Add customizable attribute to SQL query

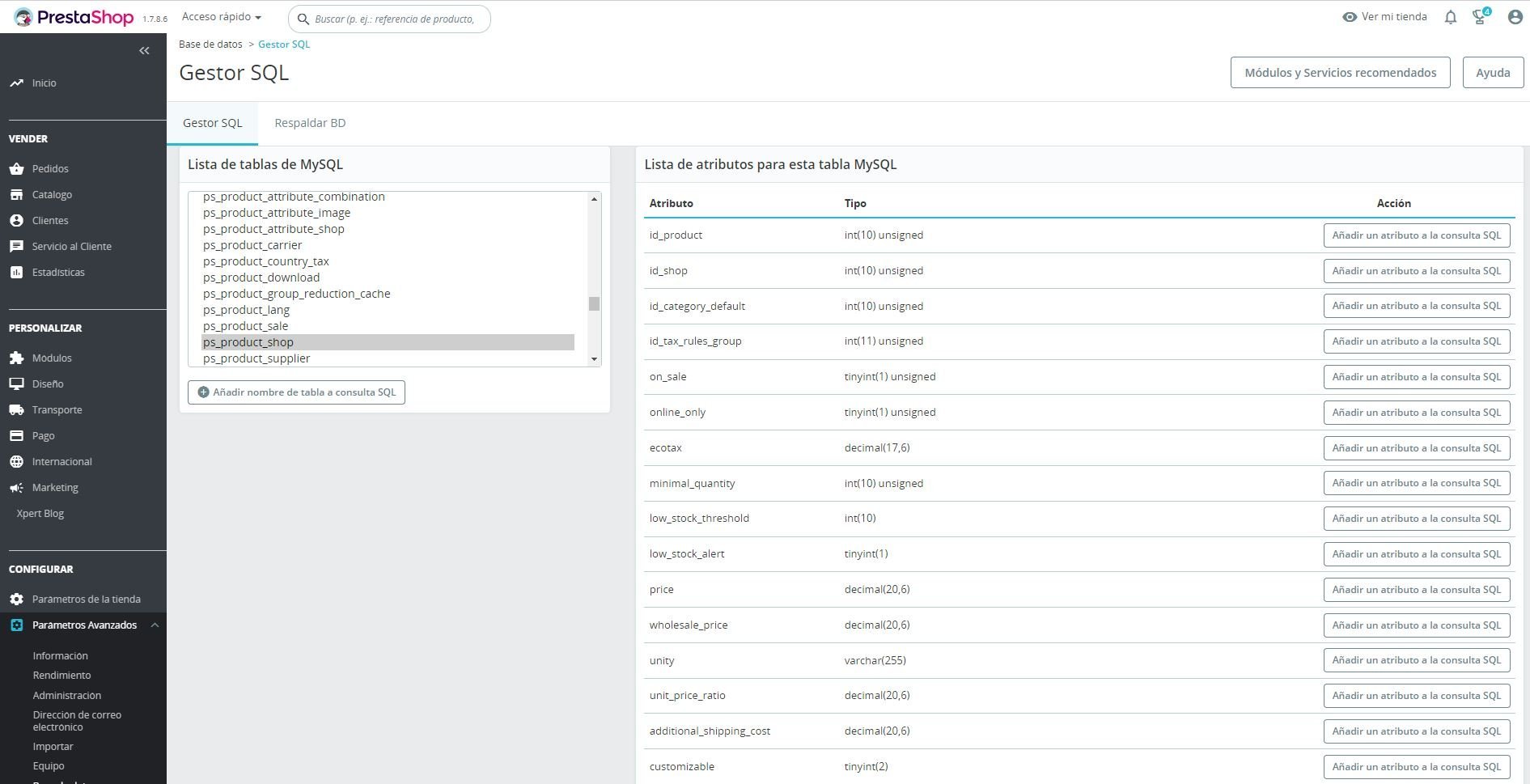tap(1416, 767)
